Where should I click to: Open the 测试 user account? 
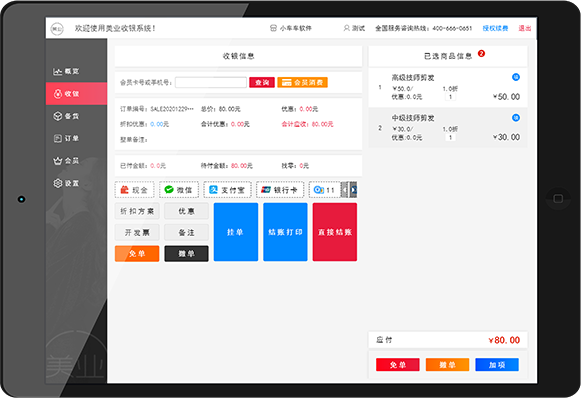354,28
